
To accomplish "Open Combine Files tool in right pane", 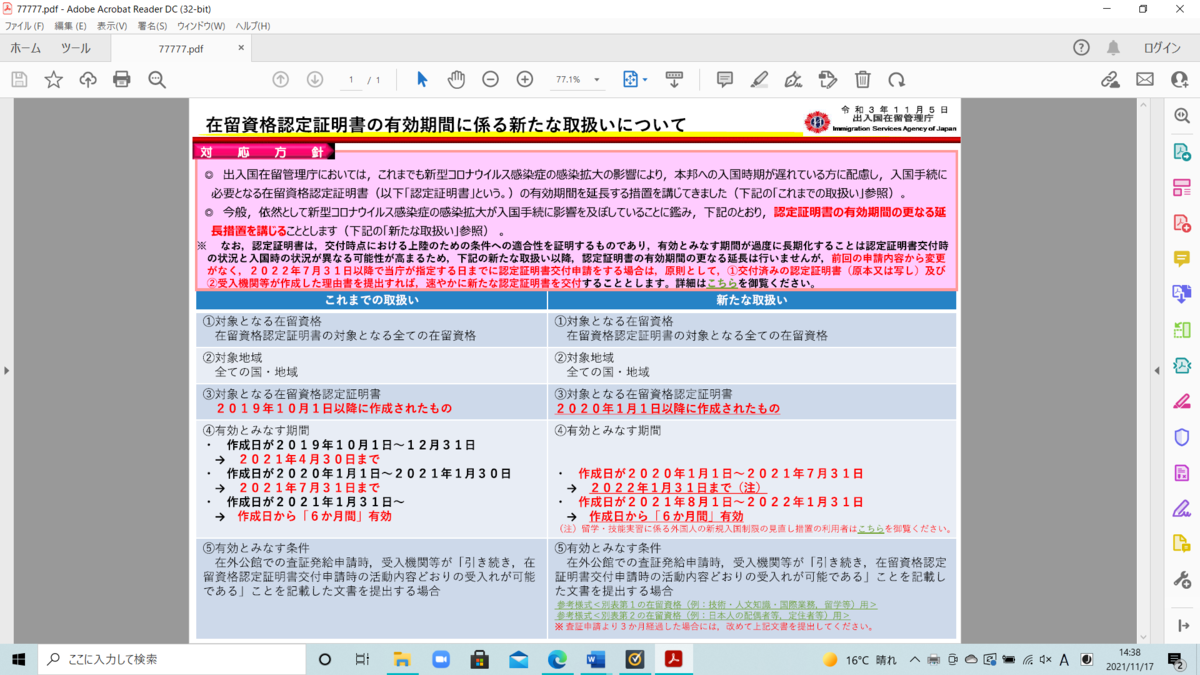I will [1181, 294].
